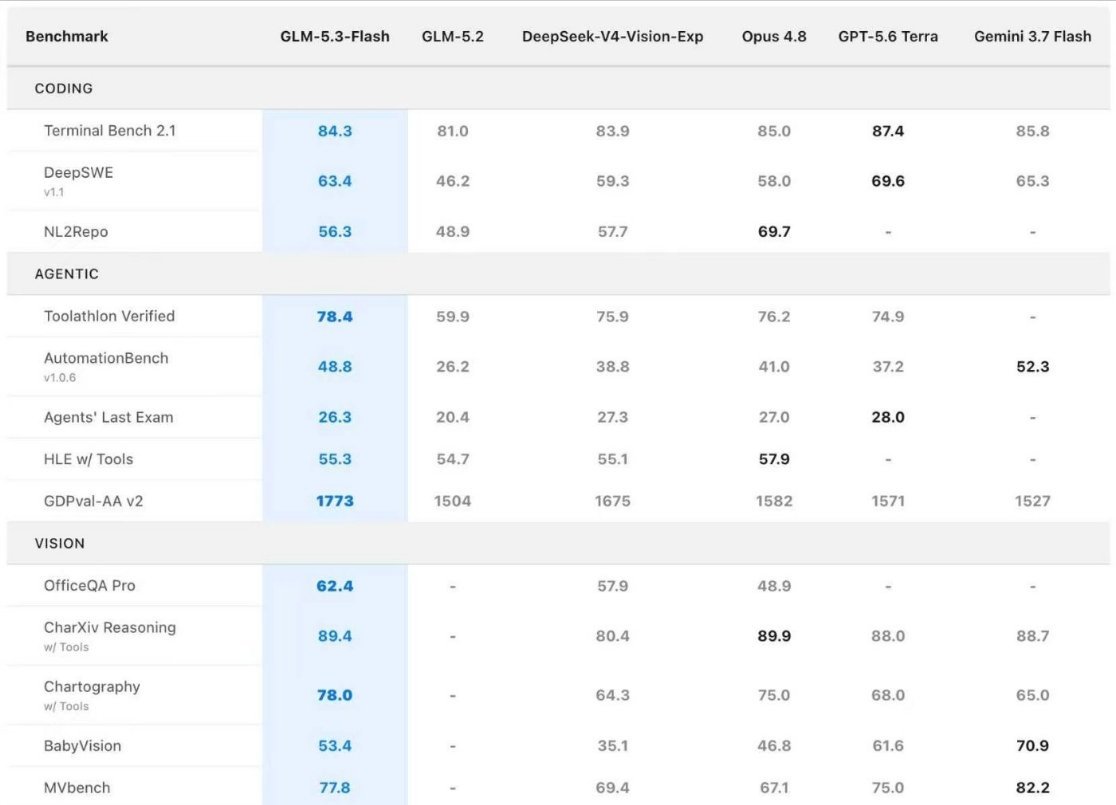
Task: Click the VISION section label
Action: (60, 543)
